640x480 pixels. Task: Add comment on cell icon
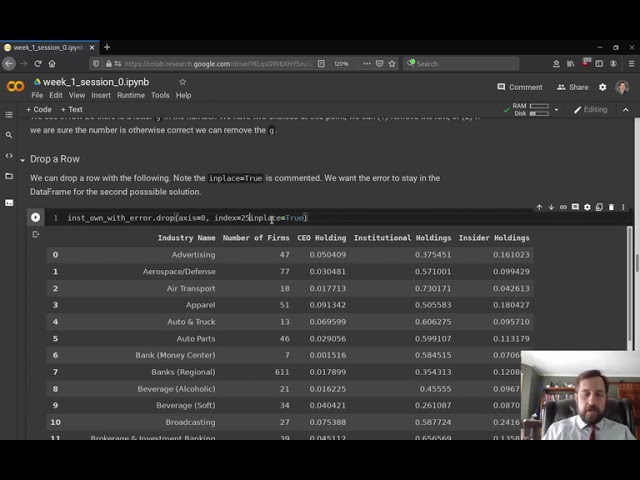point(575,207)
